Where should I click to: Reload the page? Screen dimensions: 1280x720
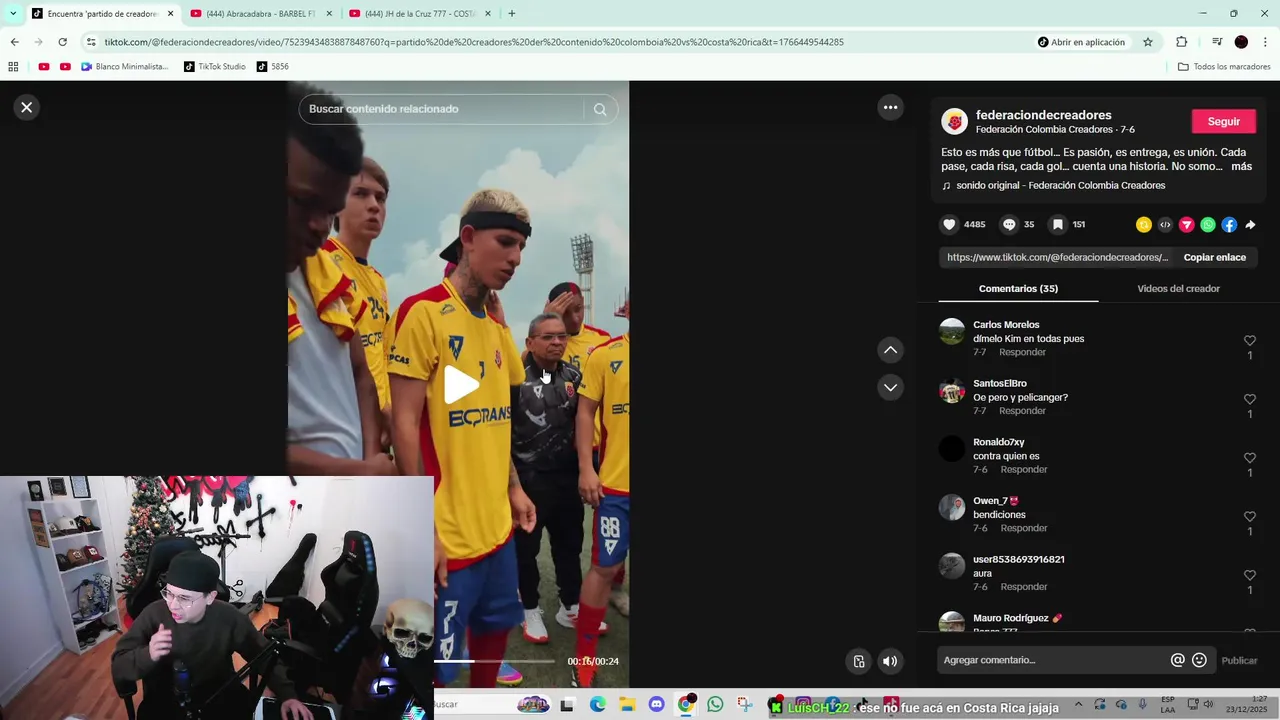tap(62, 42)
